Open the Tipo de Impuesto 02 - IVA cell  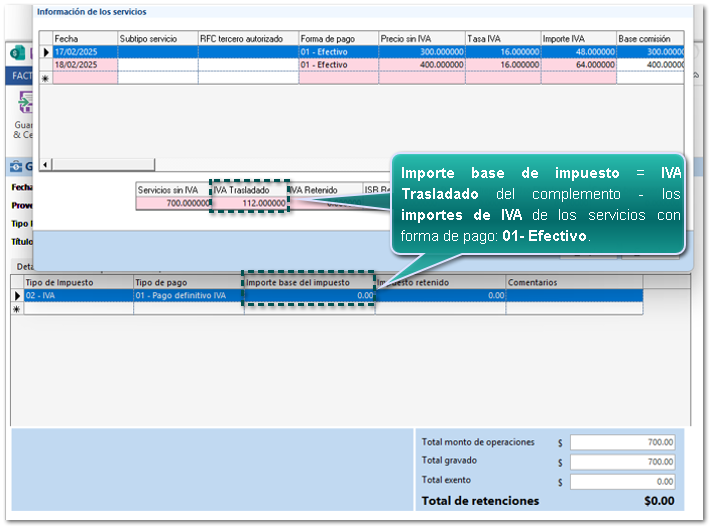77,296
